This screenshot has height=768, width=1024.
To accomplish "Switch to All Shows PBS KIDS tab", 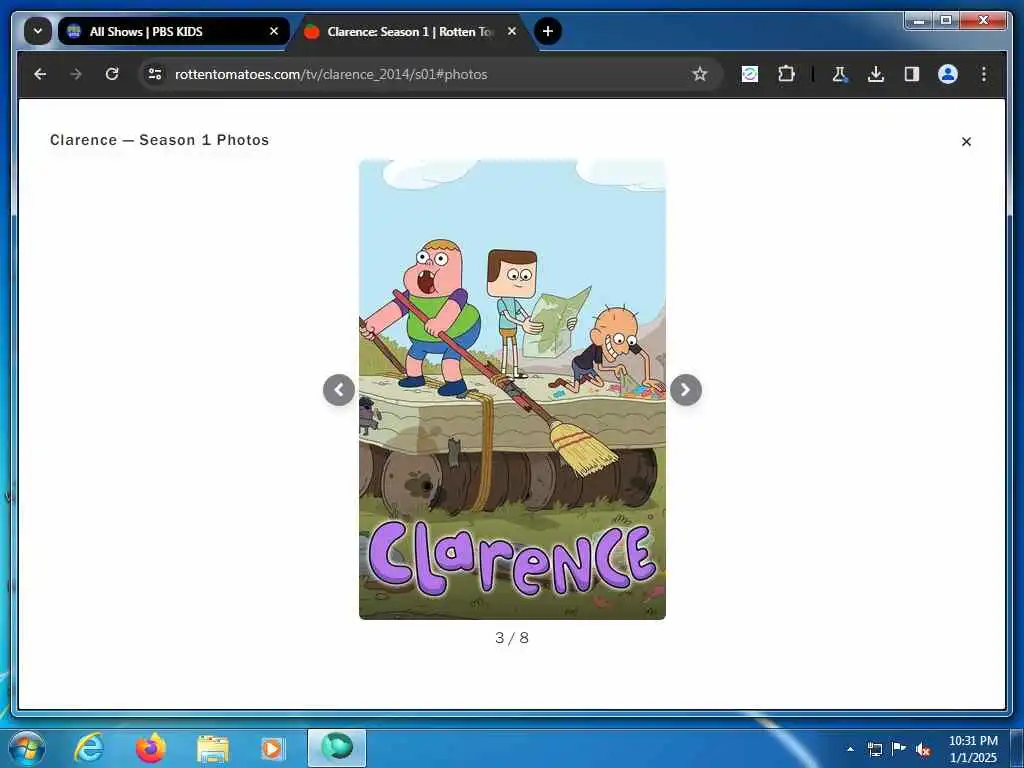I will tap(173, 31).
